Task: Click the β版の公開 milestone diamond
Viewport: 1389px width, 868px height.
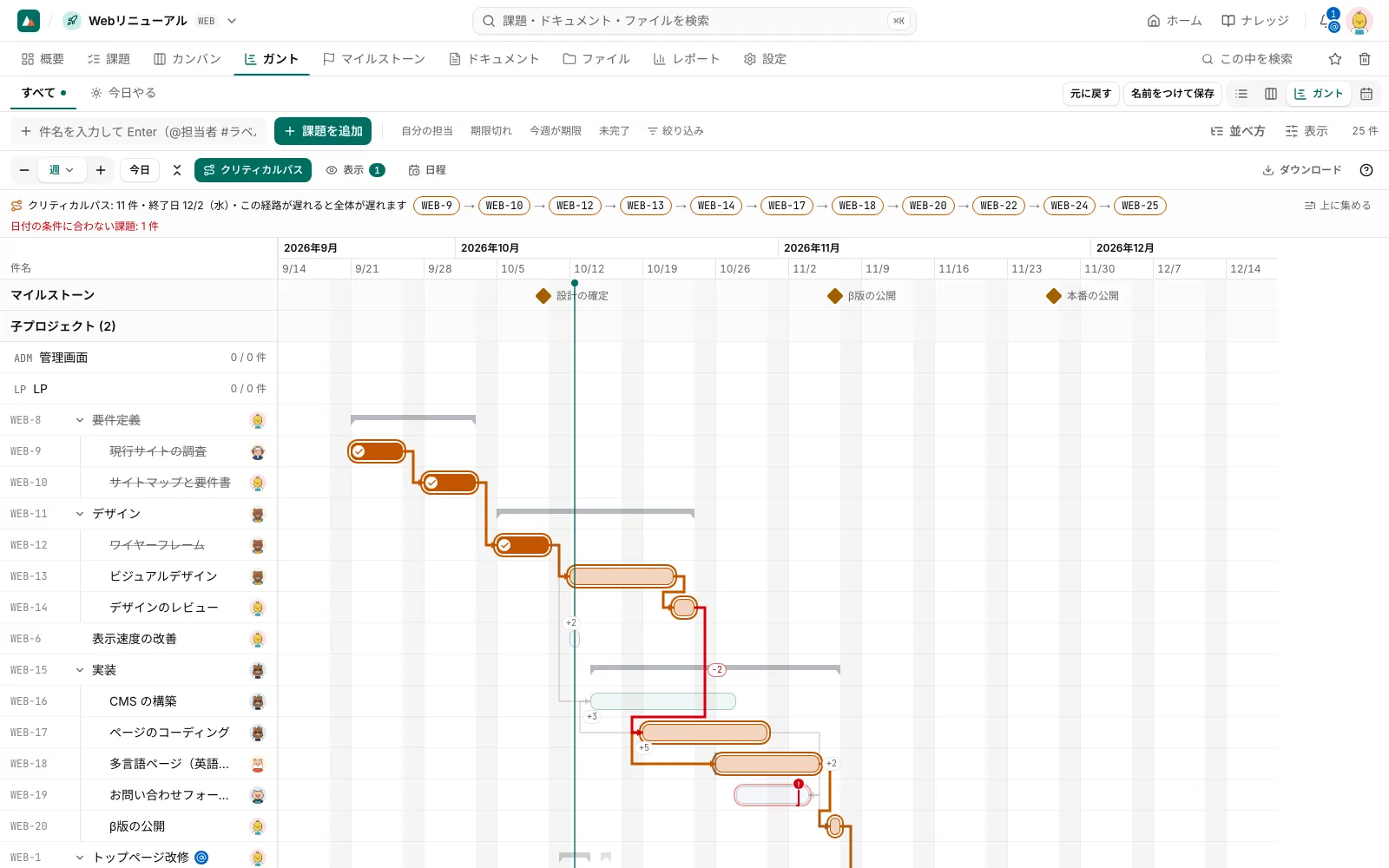Action: [x=835, y=296]
